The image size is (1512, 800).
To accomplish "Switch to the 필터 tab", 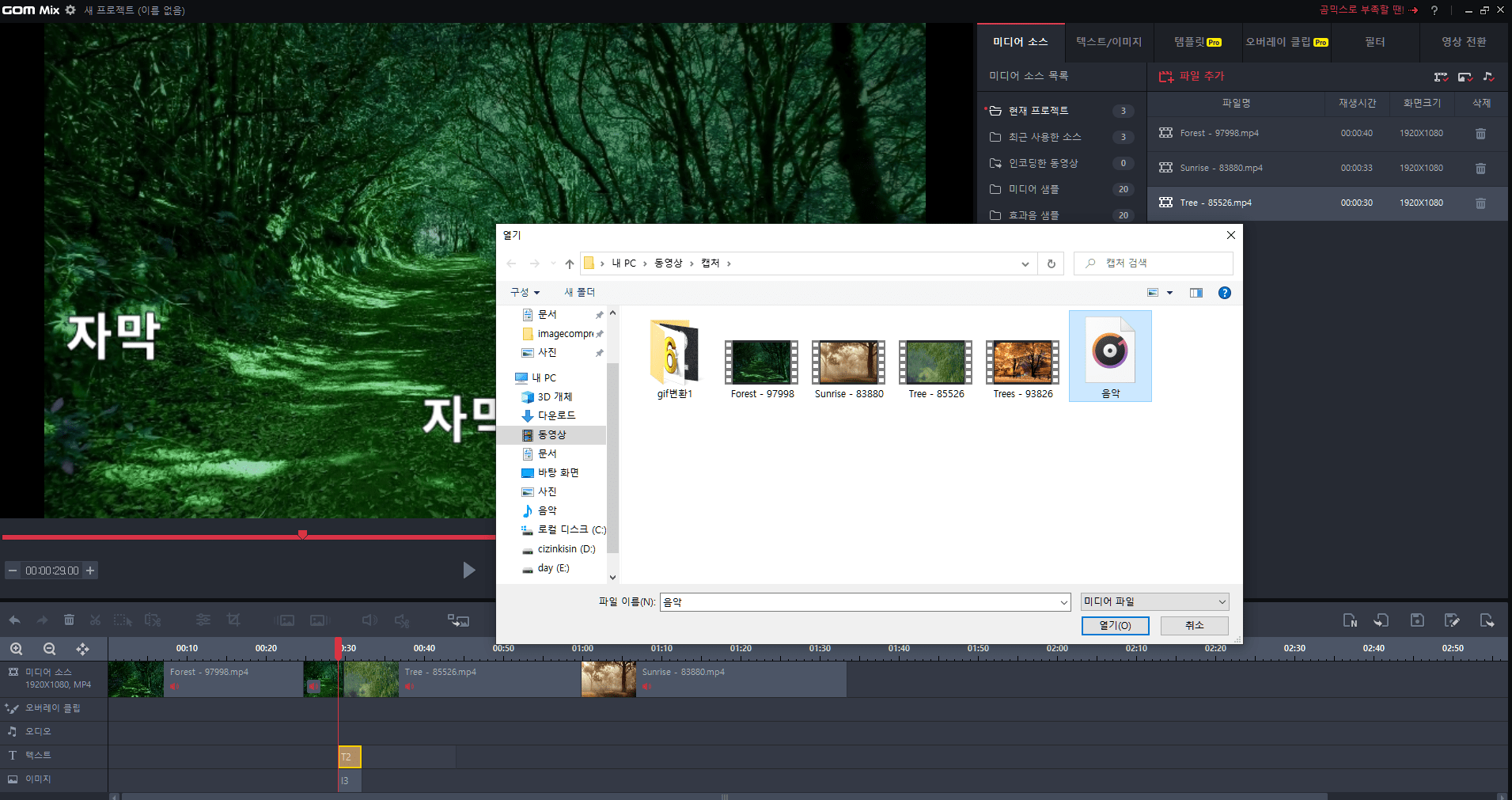I will (1375, 42).
